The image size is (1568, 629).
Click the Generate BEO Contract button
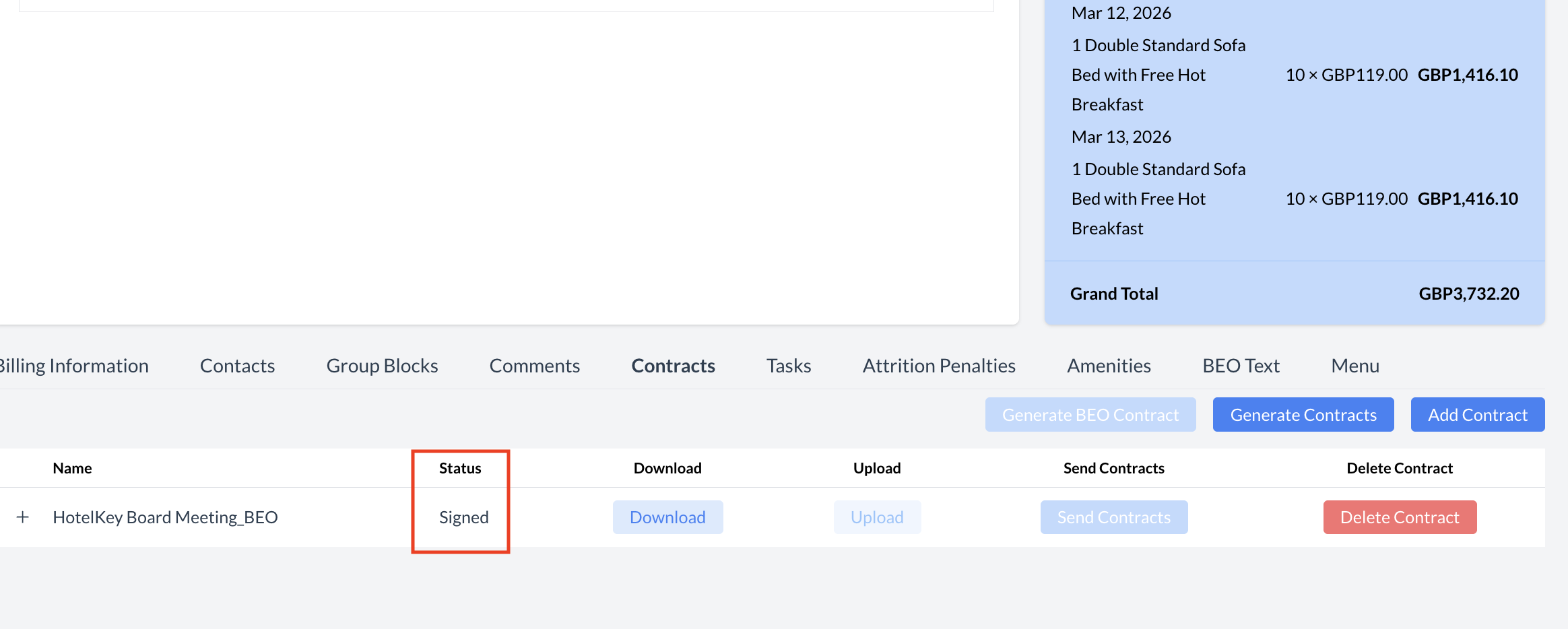(x=1090, y=415)
